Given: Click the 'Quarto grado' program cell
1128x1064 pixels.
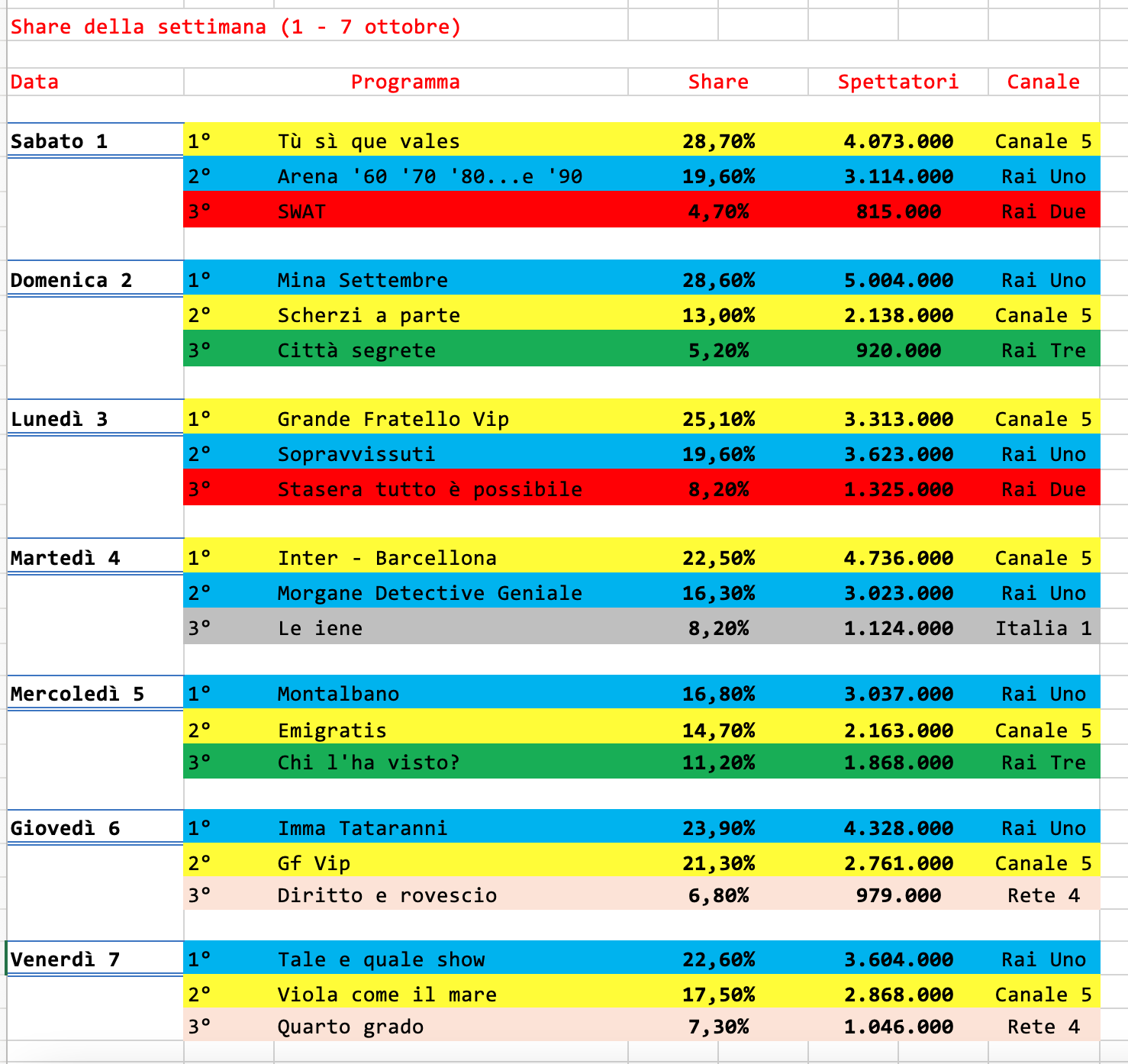Looking at the screenshot, I should click(350, 1027).
